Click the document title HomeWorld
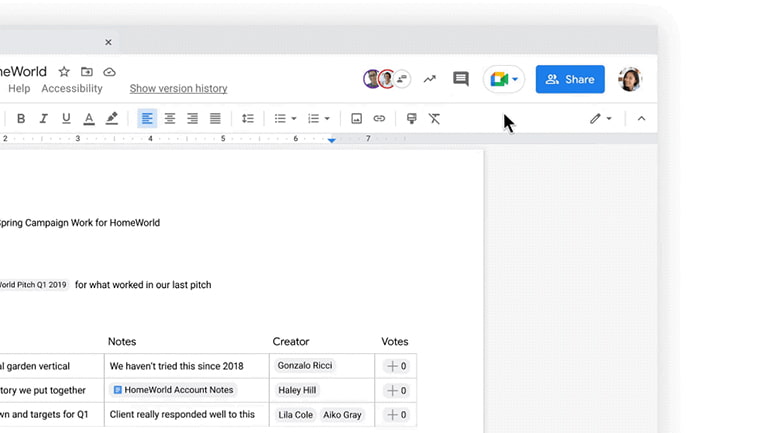770x433 pixels. (x=23, y=72)
